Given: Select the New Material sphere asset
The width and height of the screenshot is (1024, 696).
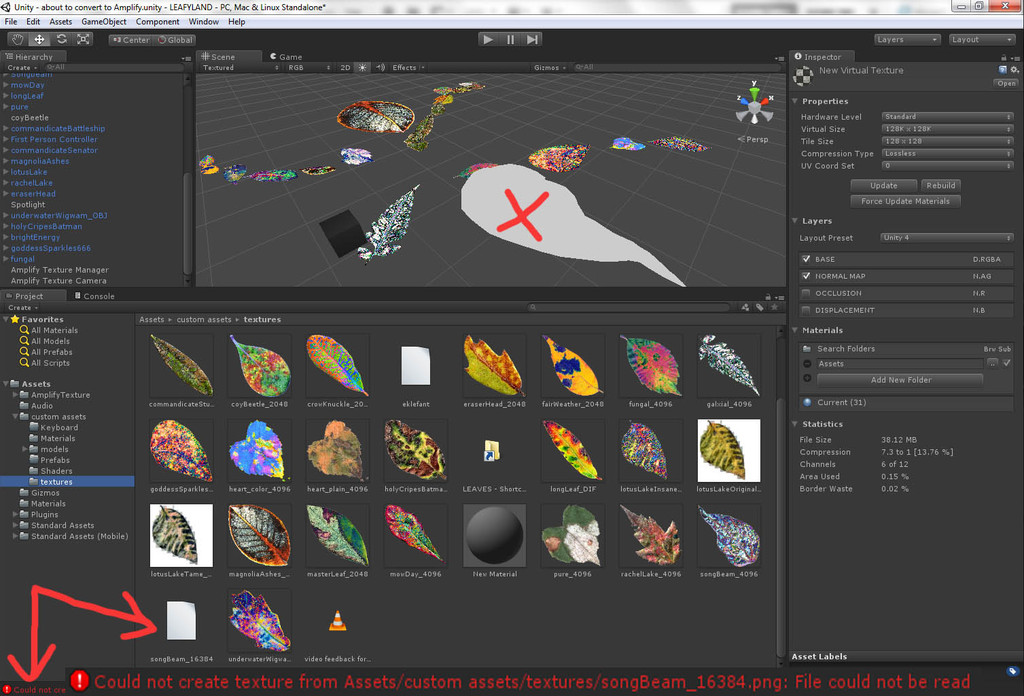Looking at the screenshot, I should click(x=494, y=535).
